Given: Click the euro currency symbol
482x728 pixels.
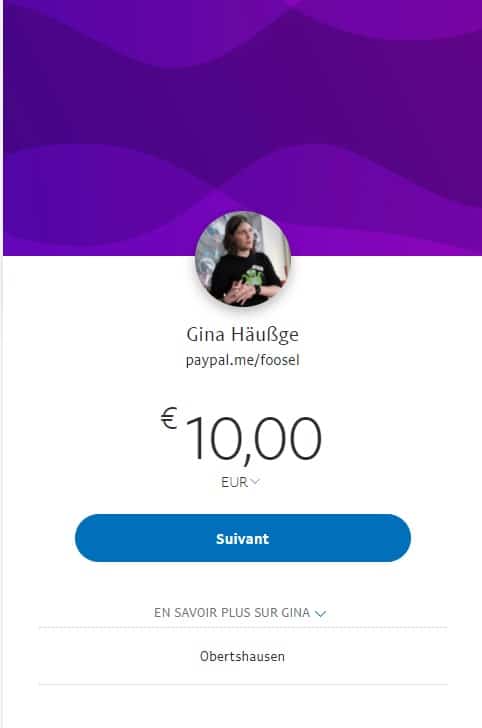Looking at the screenshot, I should (169, 417).
